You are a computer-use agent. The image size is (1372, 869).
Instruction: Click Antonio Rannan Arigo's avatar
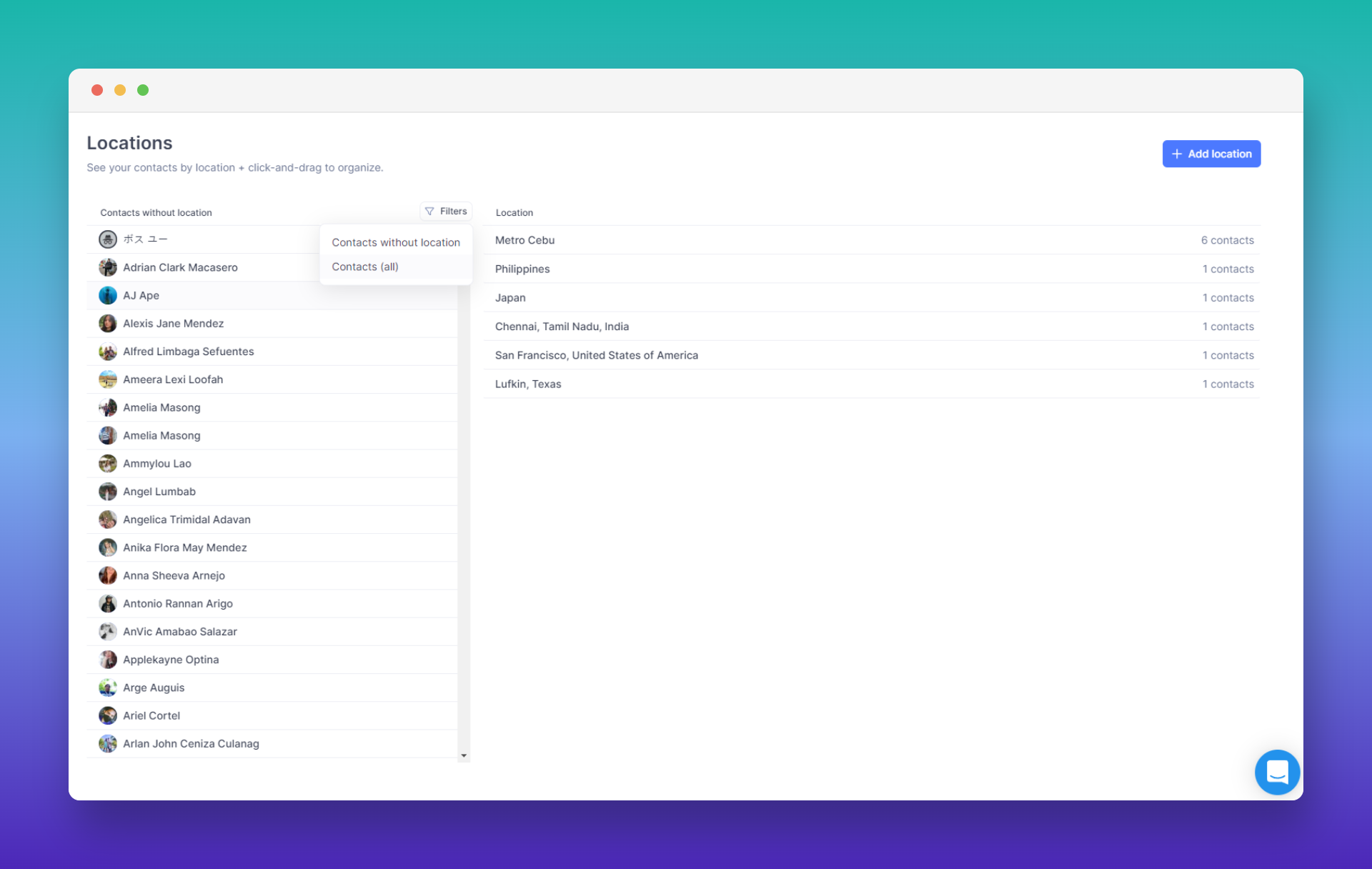pos(108,603)
